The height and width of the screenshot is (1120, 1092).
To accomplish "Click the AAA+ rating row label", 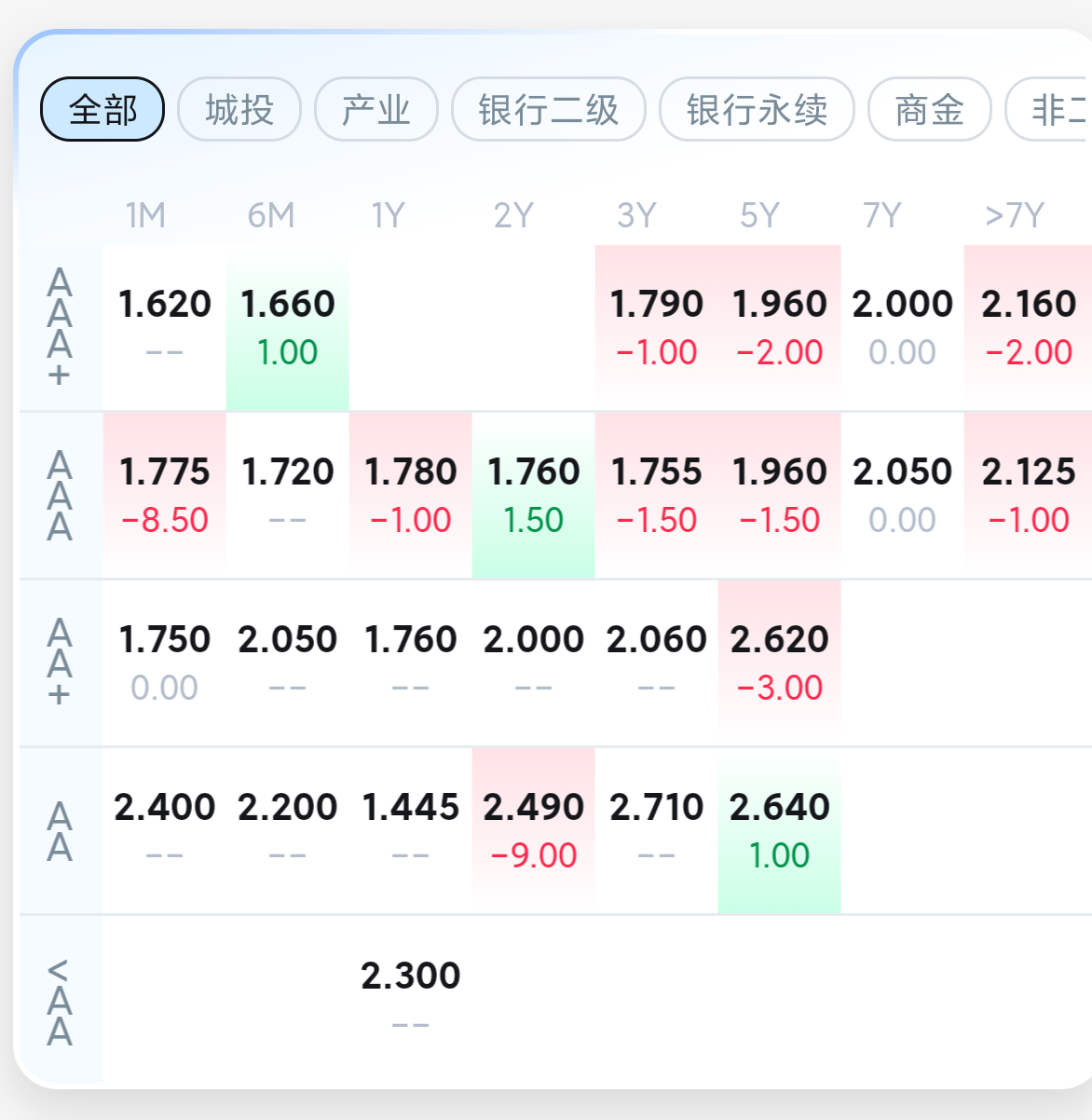I will 60,327.
